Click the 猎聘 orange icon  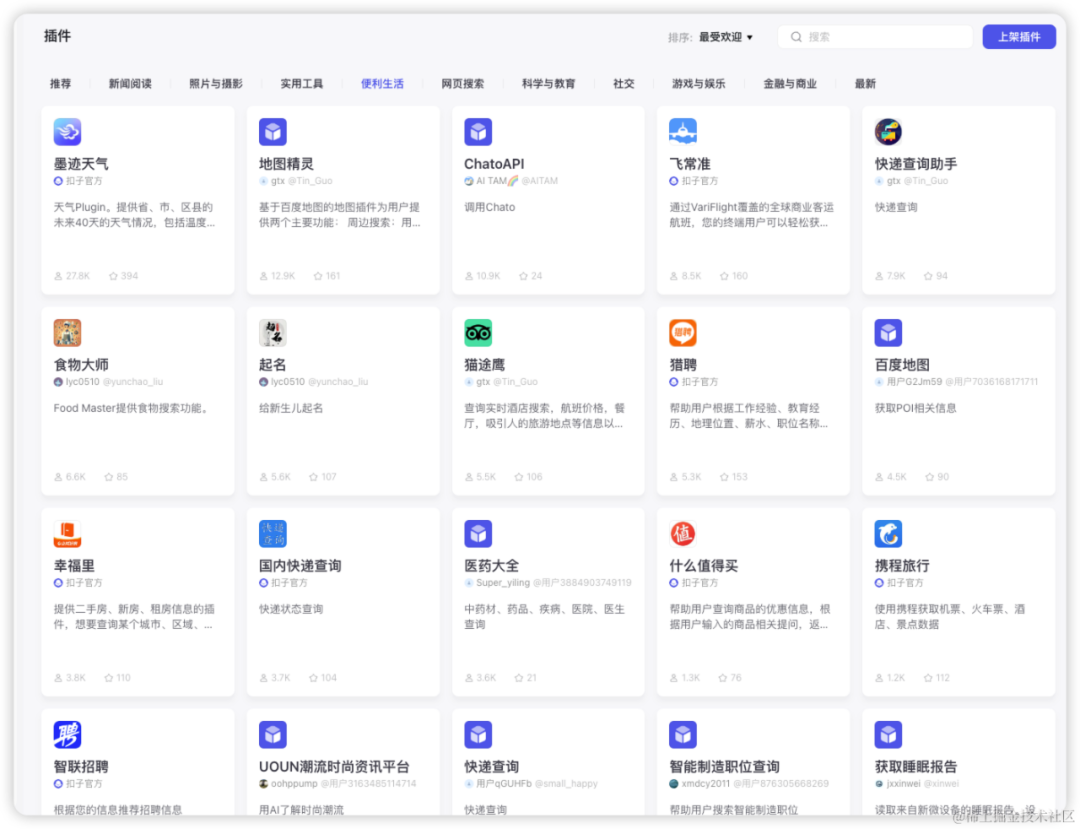(x=683, y=333)
